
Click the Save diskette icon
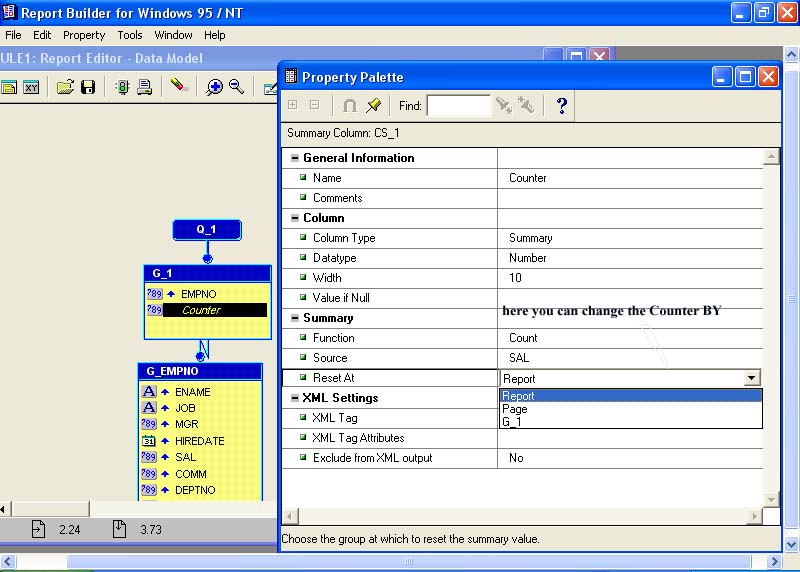pos(87,87)
